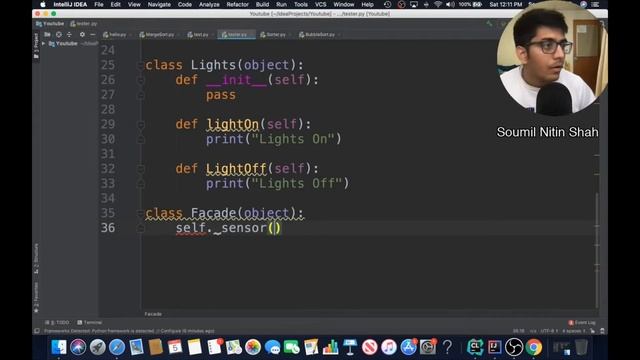Place cursor in line 36 self._sensor()
Image resolution: width=640 pixels, height=360 pixels.
coord(229,228)
